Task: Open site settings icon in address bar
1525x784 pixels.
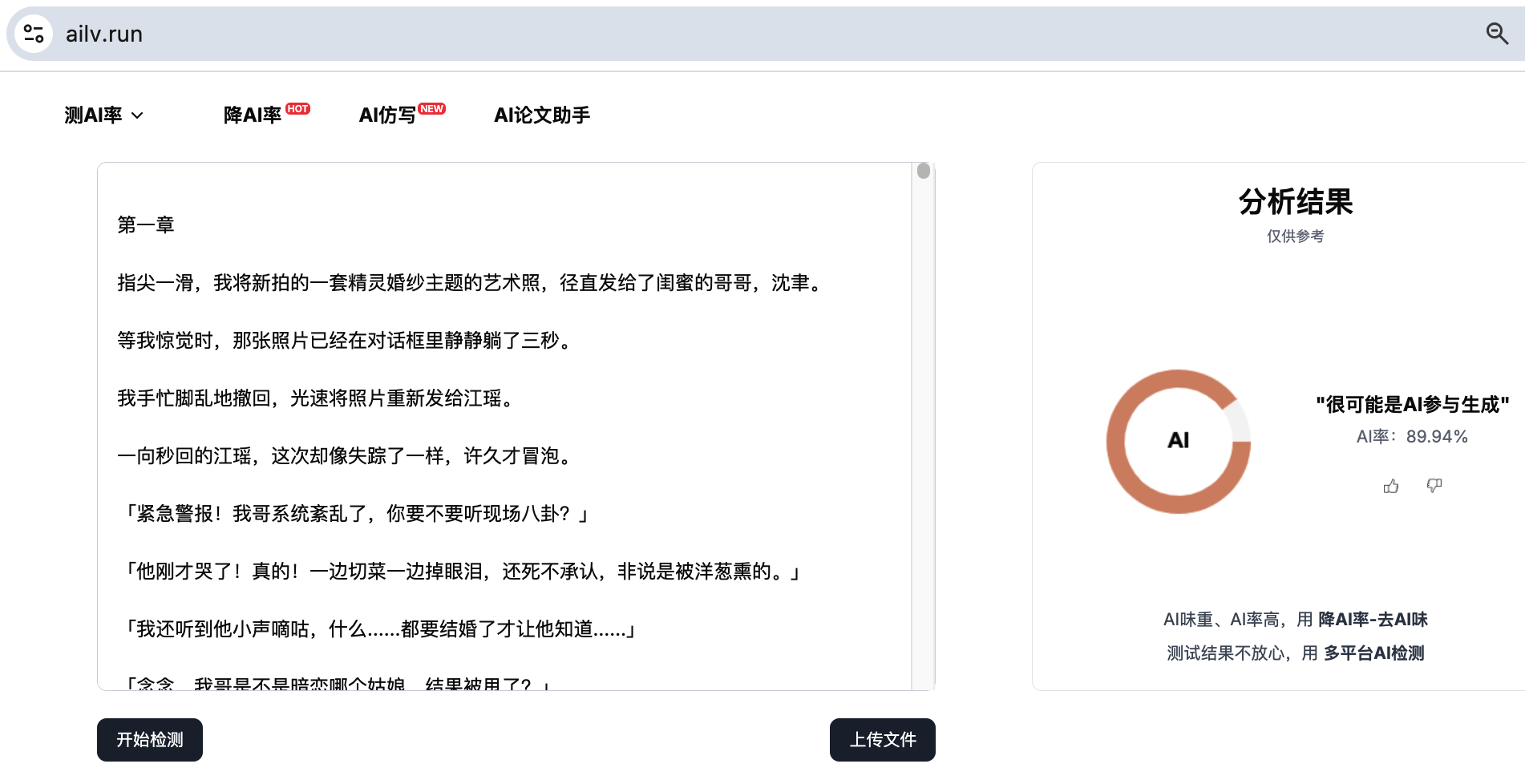Action: coord(34,34)
